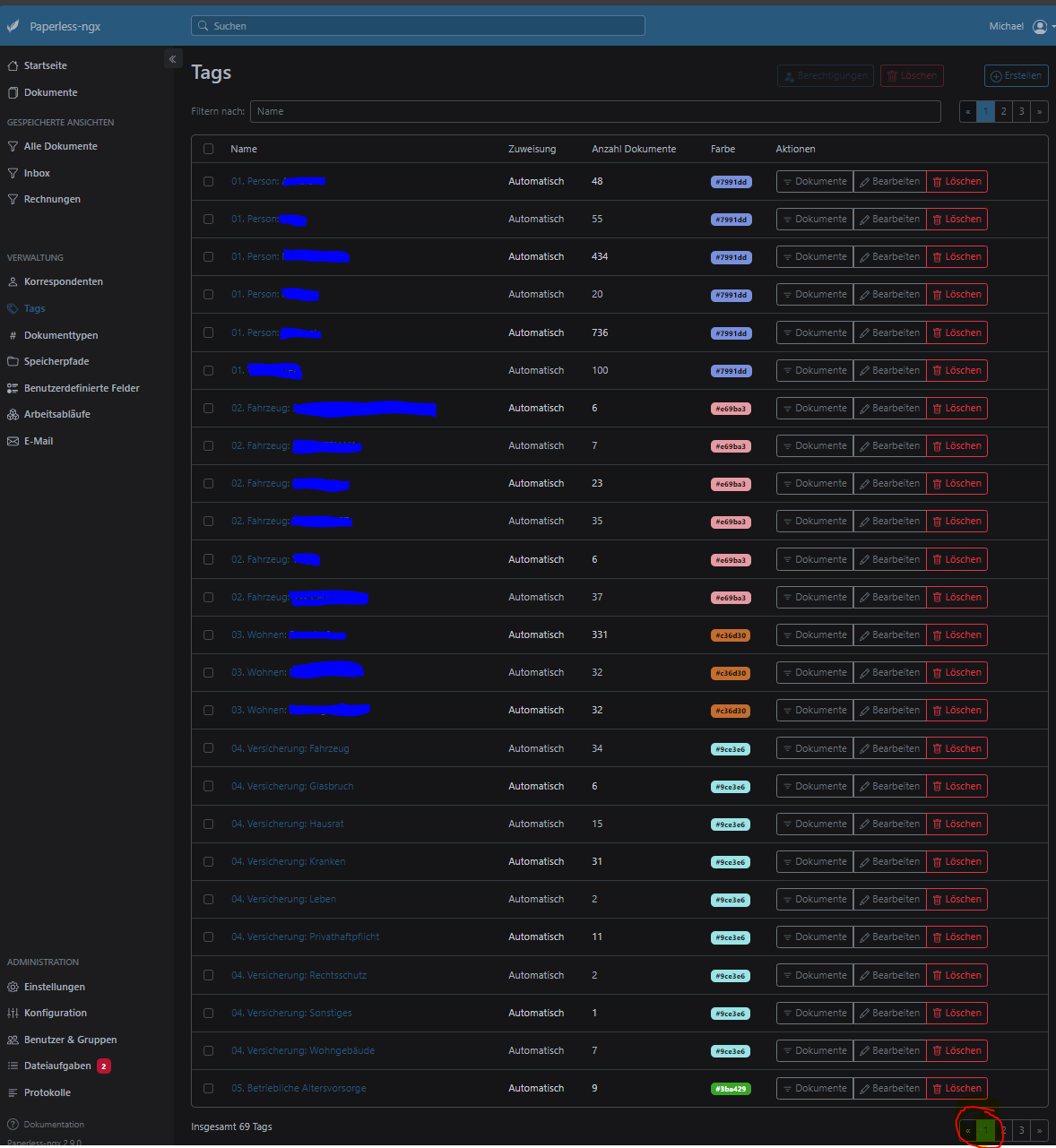This screenshot has width=1056, height=1148.
Task: Show Dokumente for 04. Versicherung: Wohngebäude
Action: (x=815, y=1050)
